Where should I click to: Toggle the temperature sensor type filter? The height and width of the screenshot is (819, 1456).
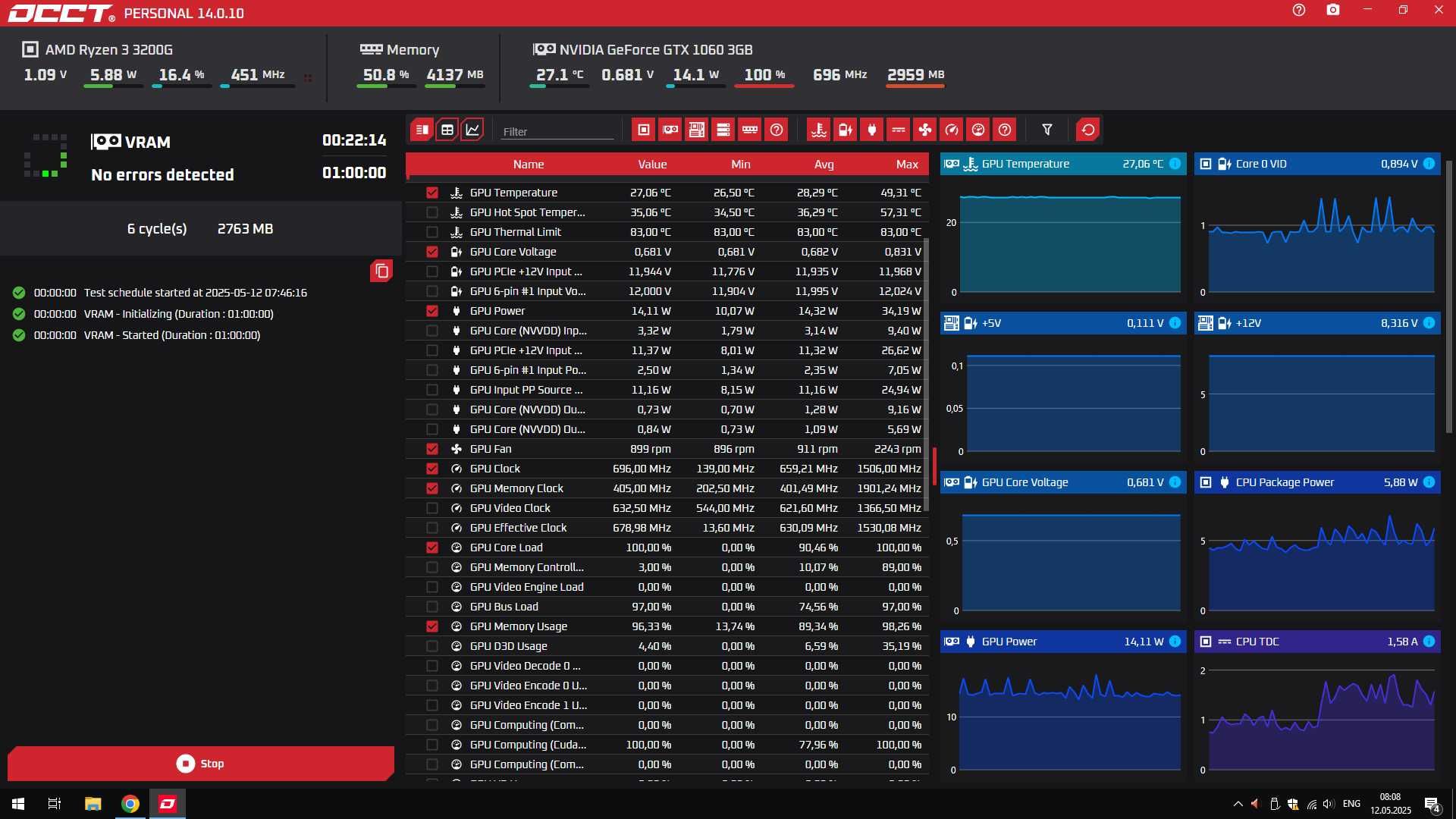(x=819, y=130)
